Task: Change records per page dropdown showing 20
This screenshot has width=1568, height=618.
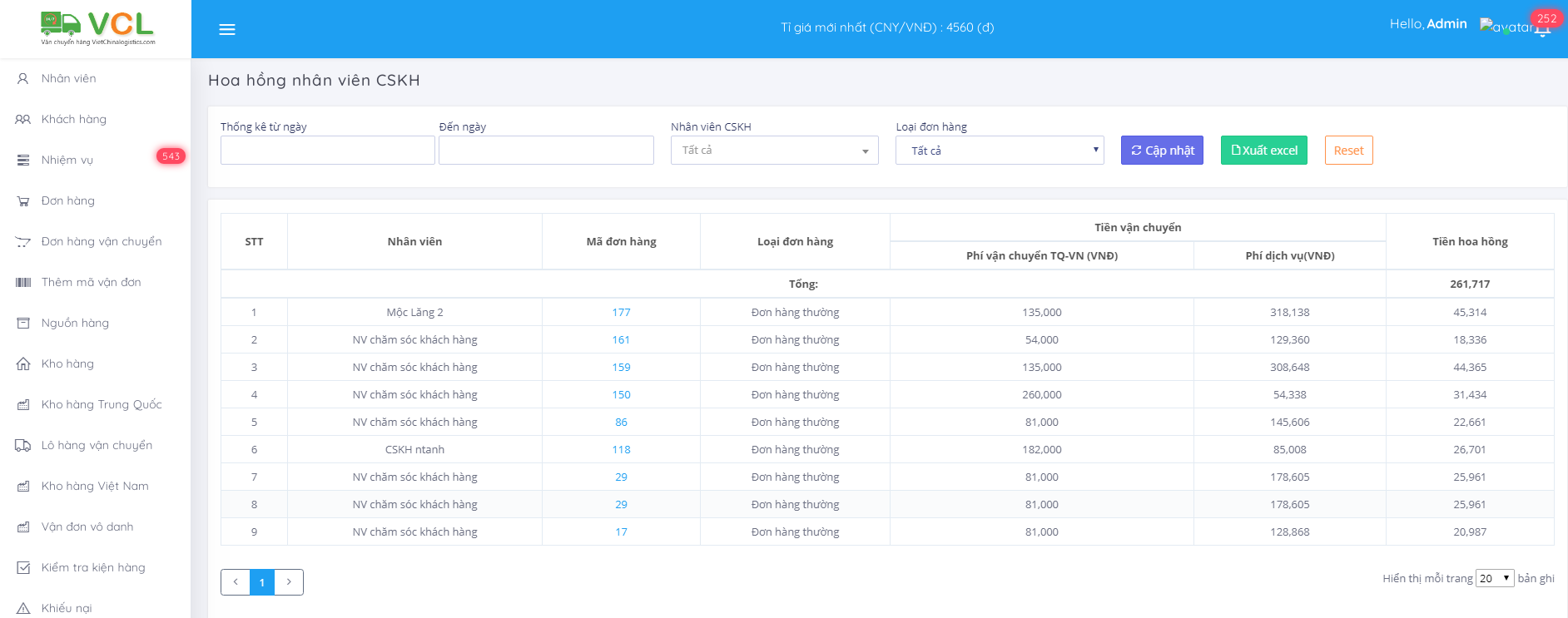Action: (1494, 578)
